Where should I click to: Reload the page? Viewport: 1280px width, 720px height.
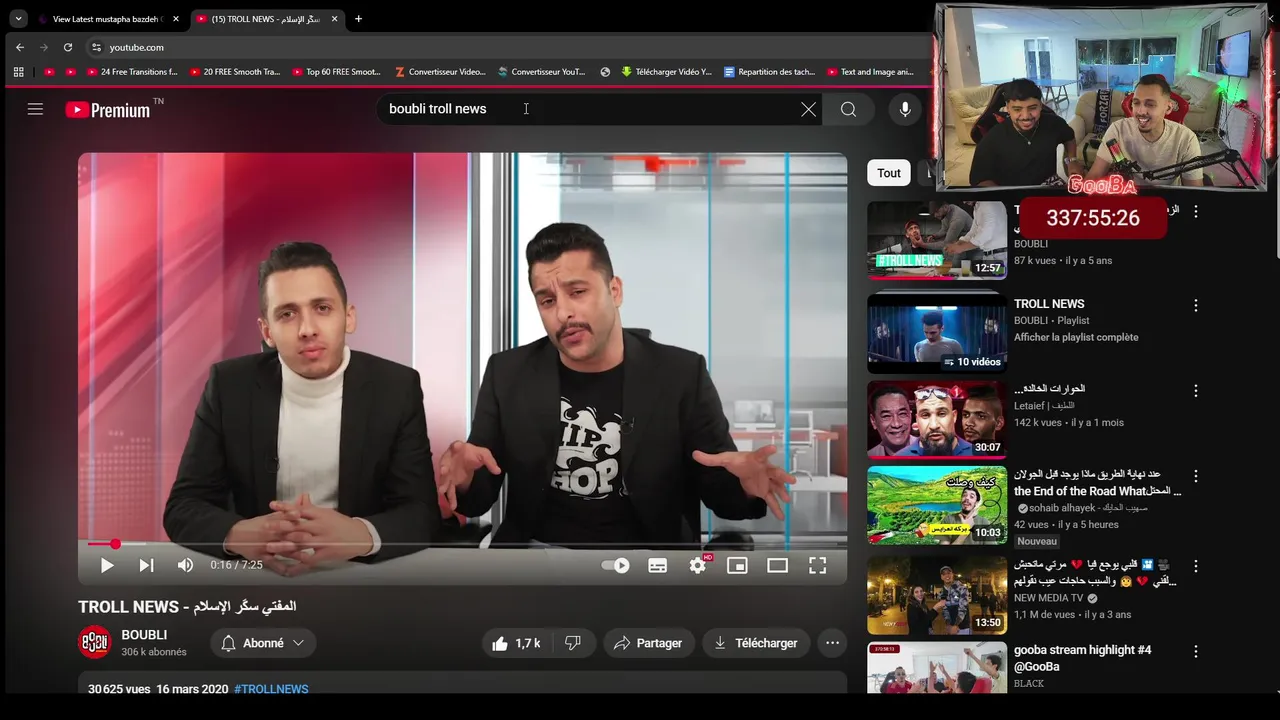coord(68,47)
